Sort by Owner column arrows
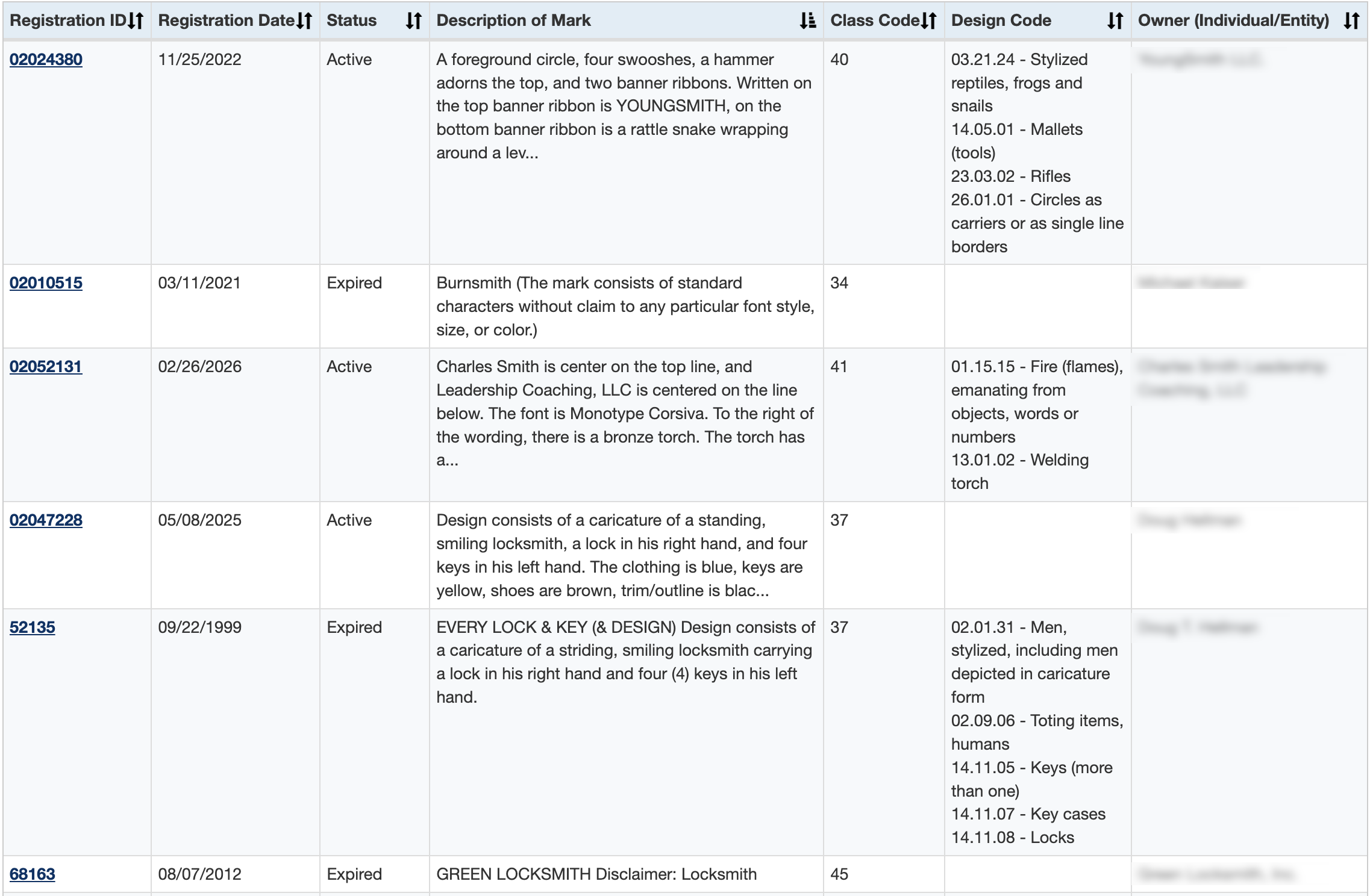The width and height of the screenshot is (1370, 896). click(x=1351, y=20)
